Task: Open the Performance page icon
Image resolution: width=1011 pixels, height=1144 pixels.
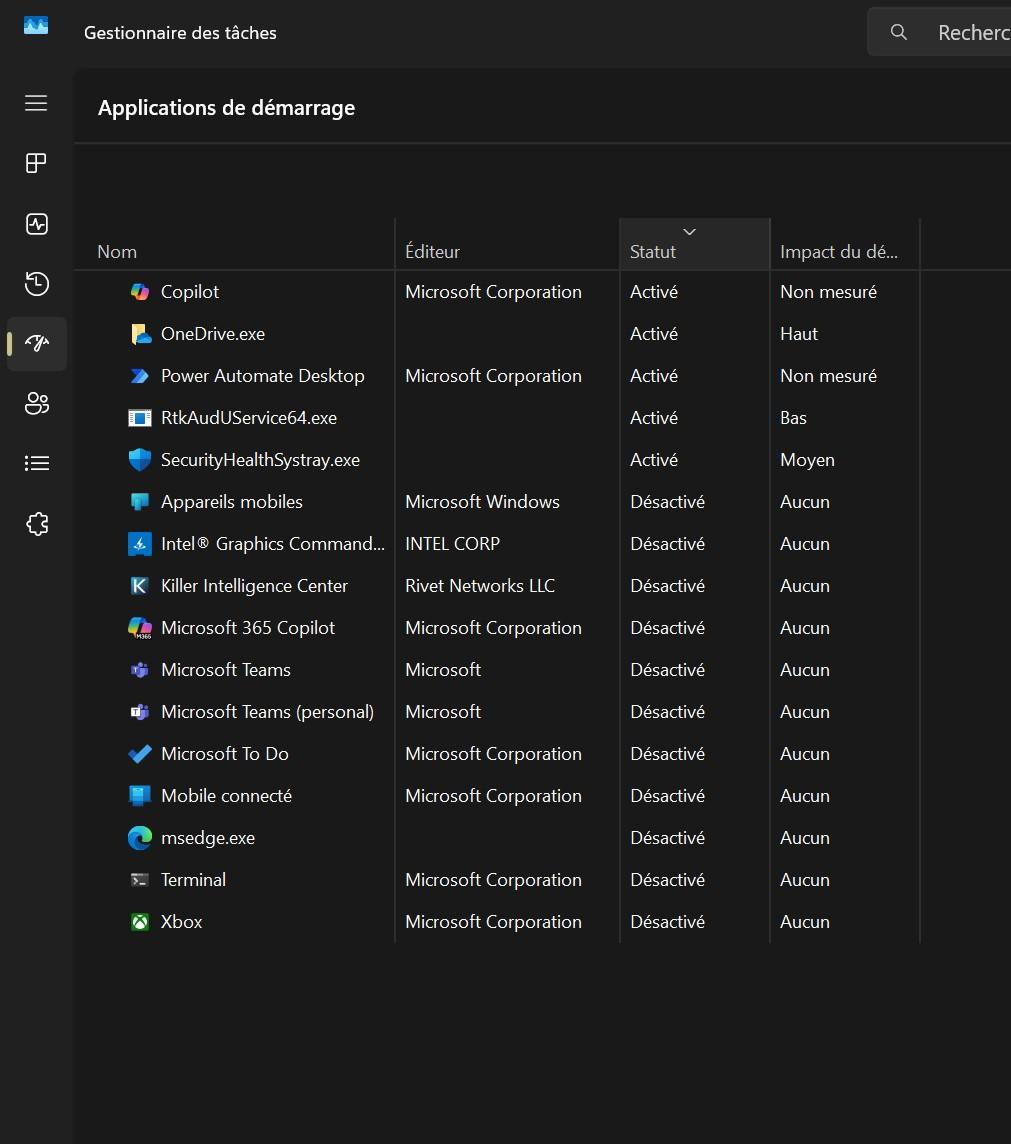Action: point(36,223)
